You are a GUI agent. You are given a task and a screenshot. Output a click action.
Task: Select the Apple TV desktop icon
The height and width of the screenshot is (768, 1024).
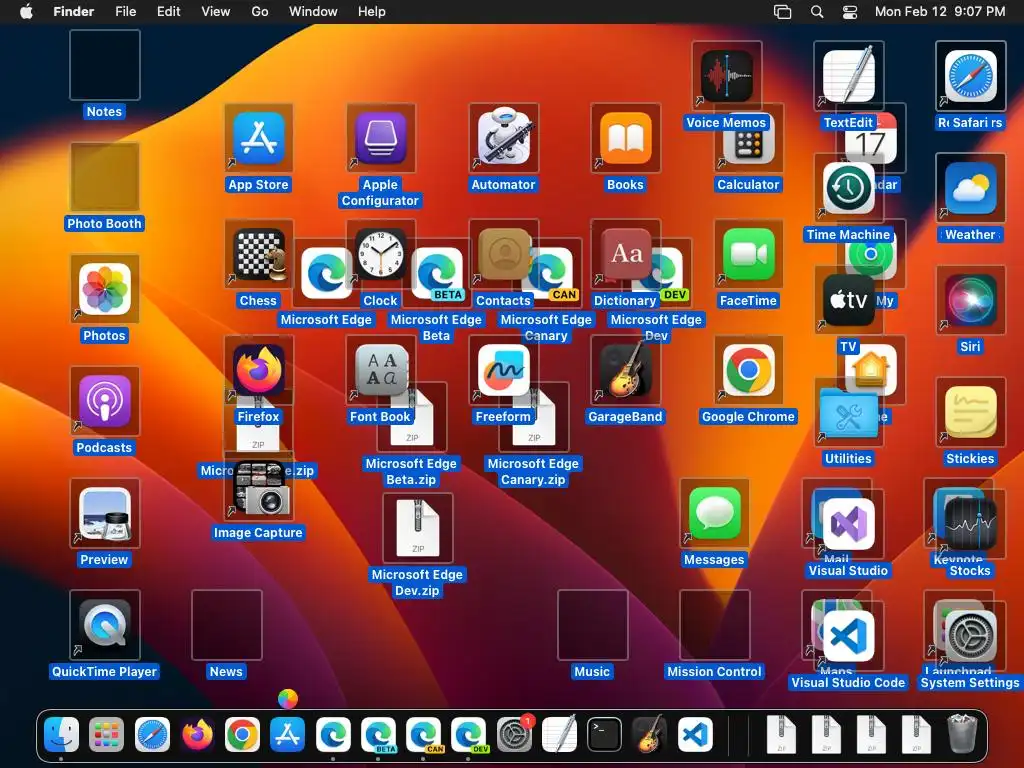(x=848, y=300)
